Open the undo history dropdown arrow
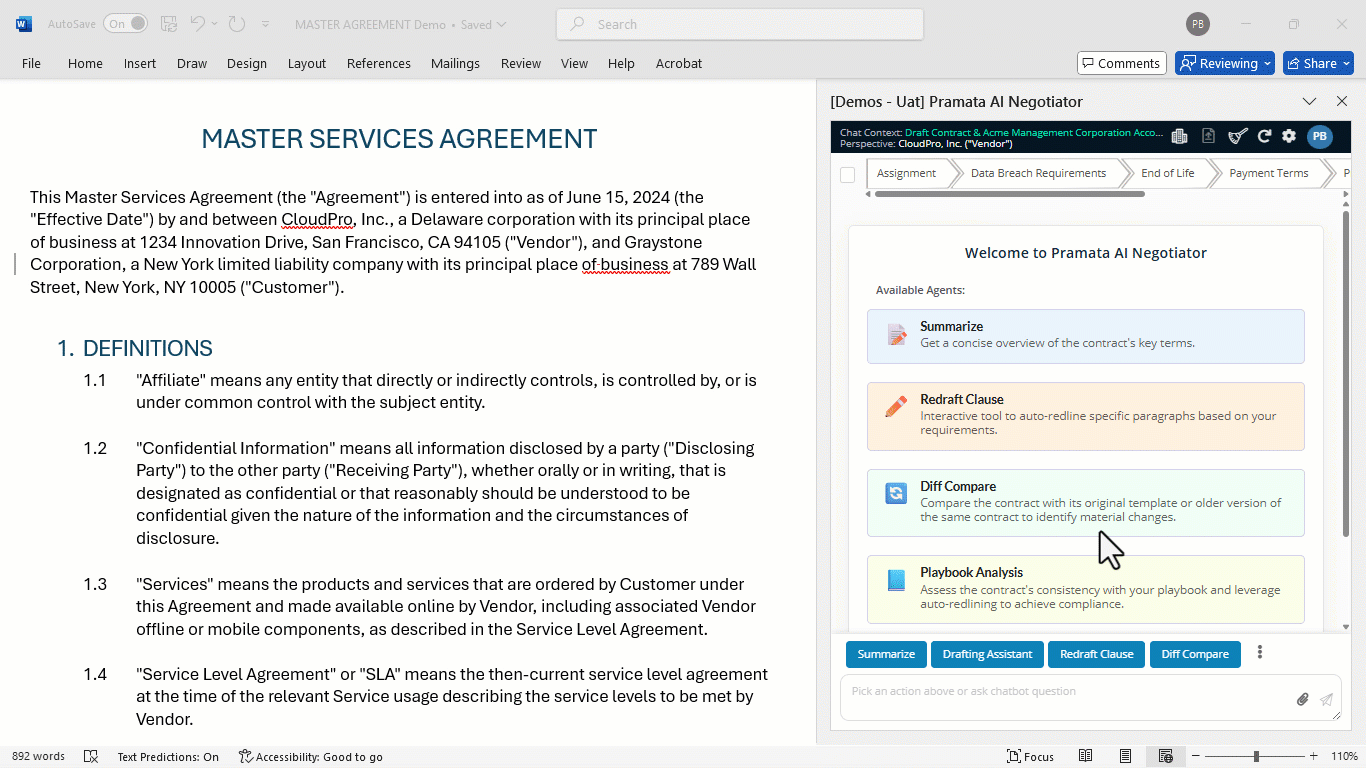Screen dimensions: 1366x768 (x=214, y=24)
